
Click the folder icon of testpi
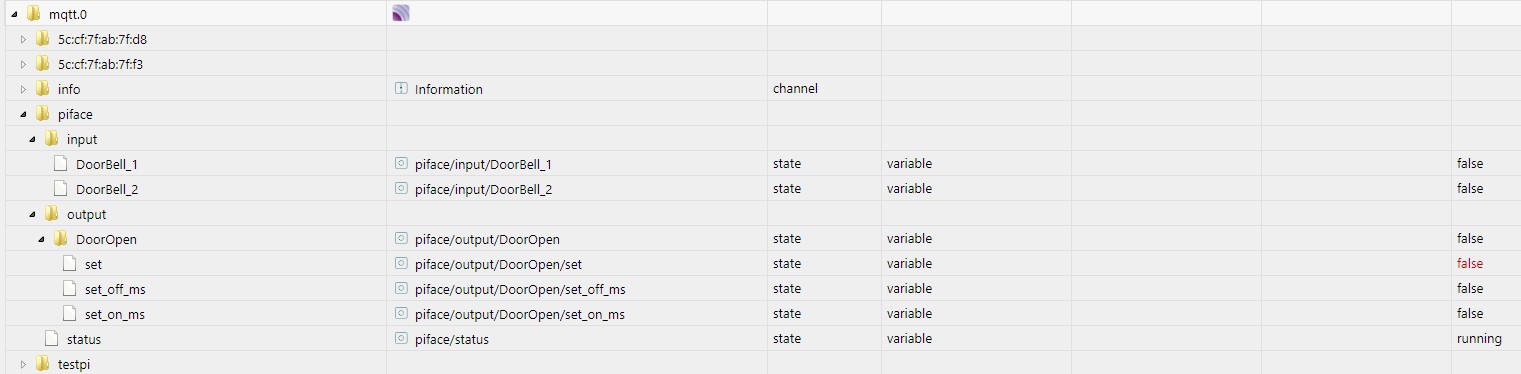[x=42, y=364]
